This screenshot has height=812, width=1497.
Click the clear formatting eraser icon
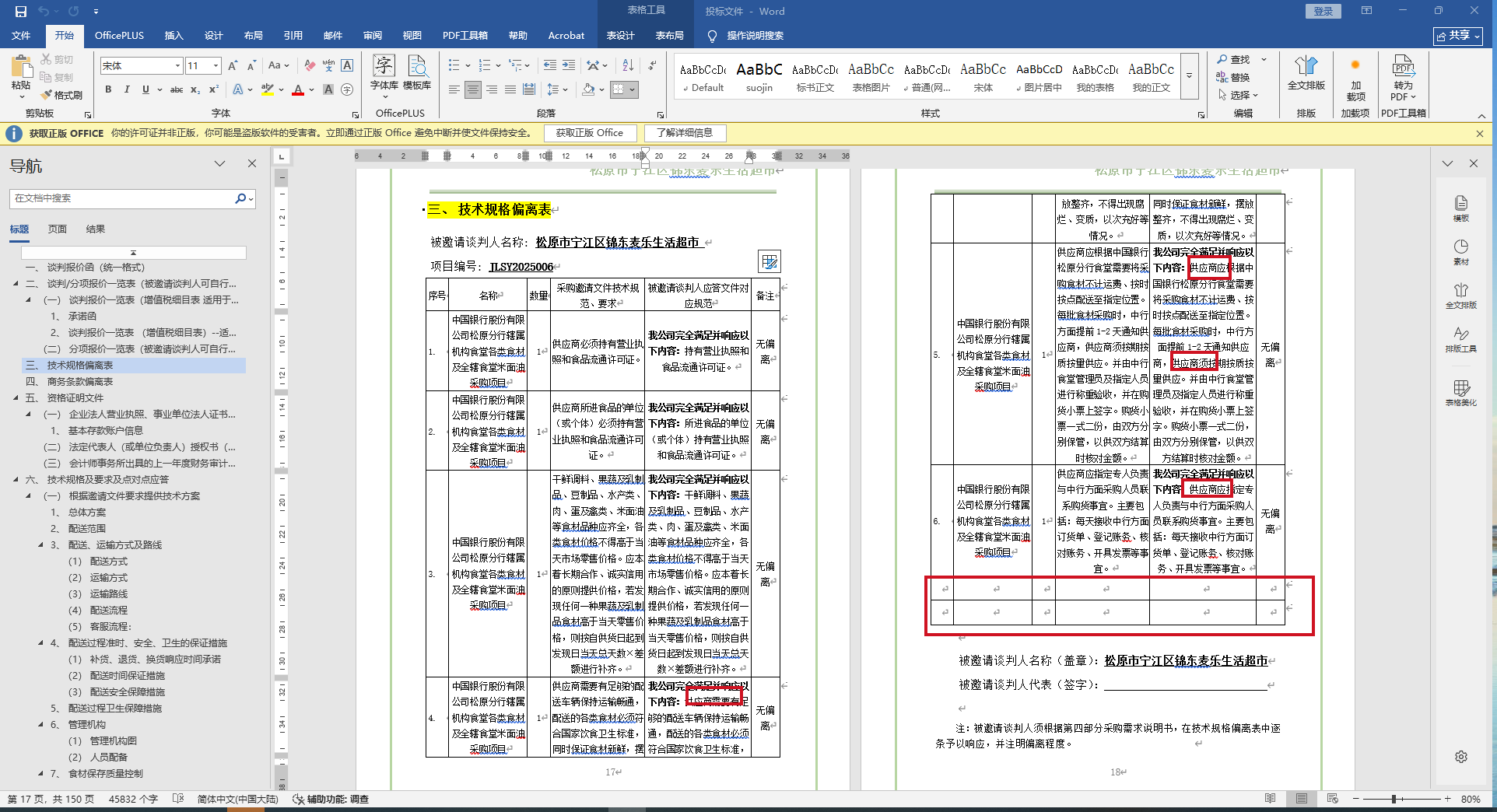click(x=310, y=65)
